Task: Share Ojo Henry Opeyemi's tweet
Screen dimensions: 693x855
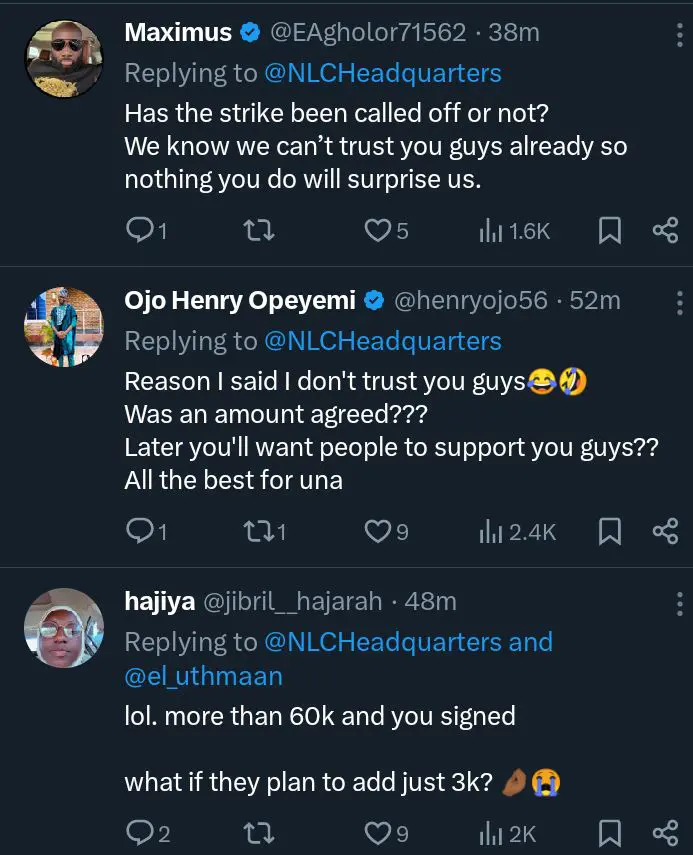Action: pos(665,532)
